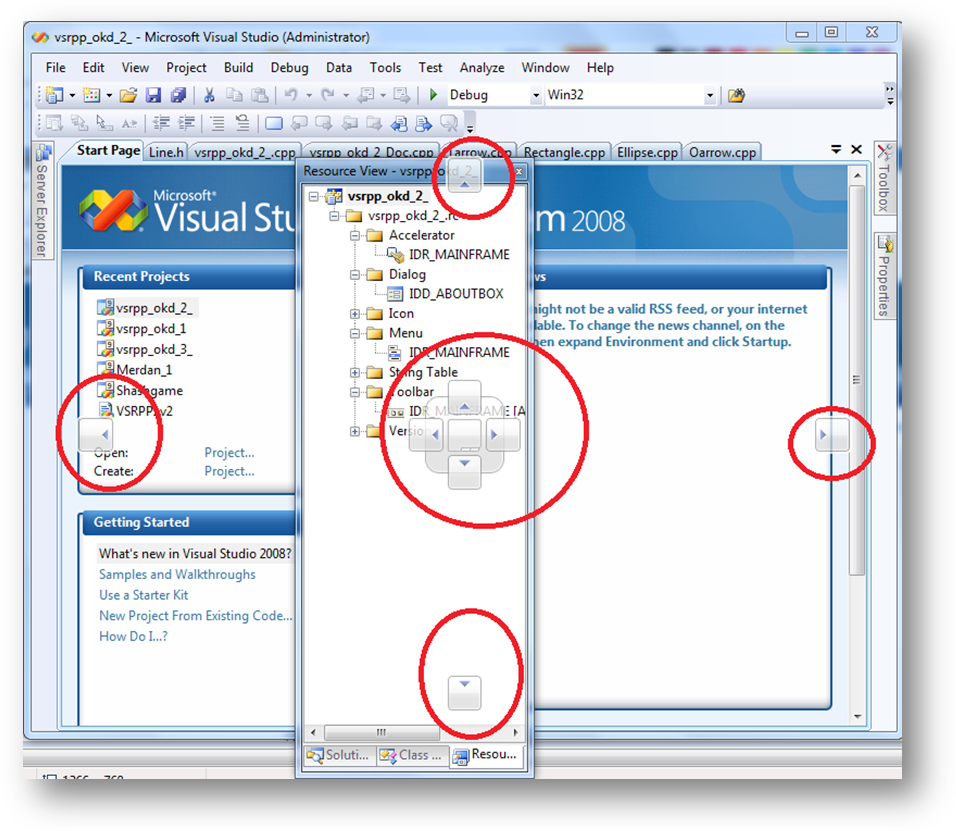
Task: Click the Copy icon in toolbar
Action: pos(234,95)
